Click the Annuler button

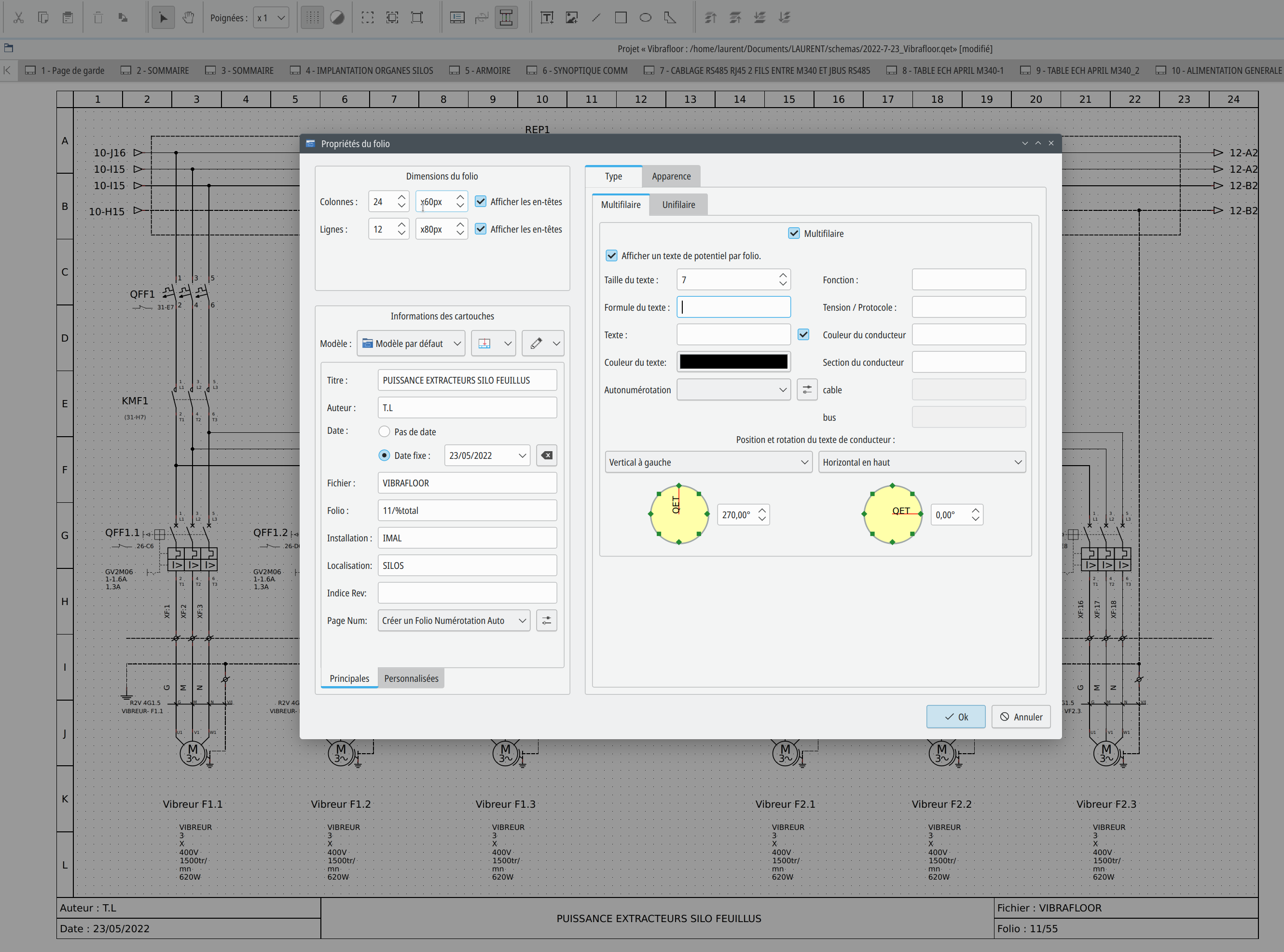1021,717
